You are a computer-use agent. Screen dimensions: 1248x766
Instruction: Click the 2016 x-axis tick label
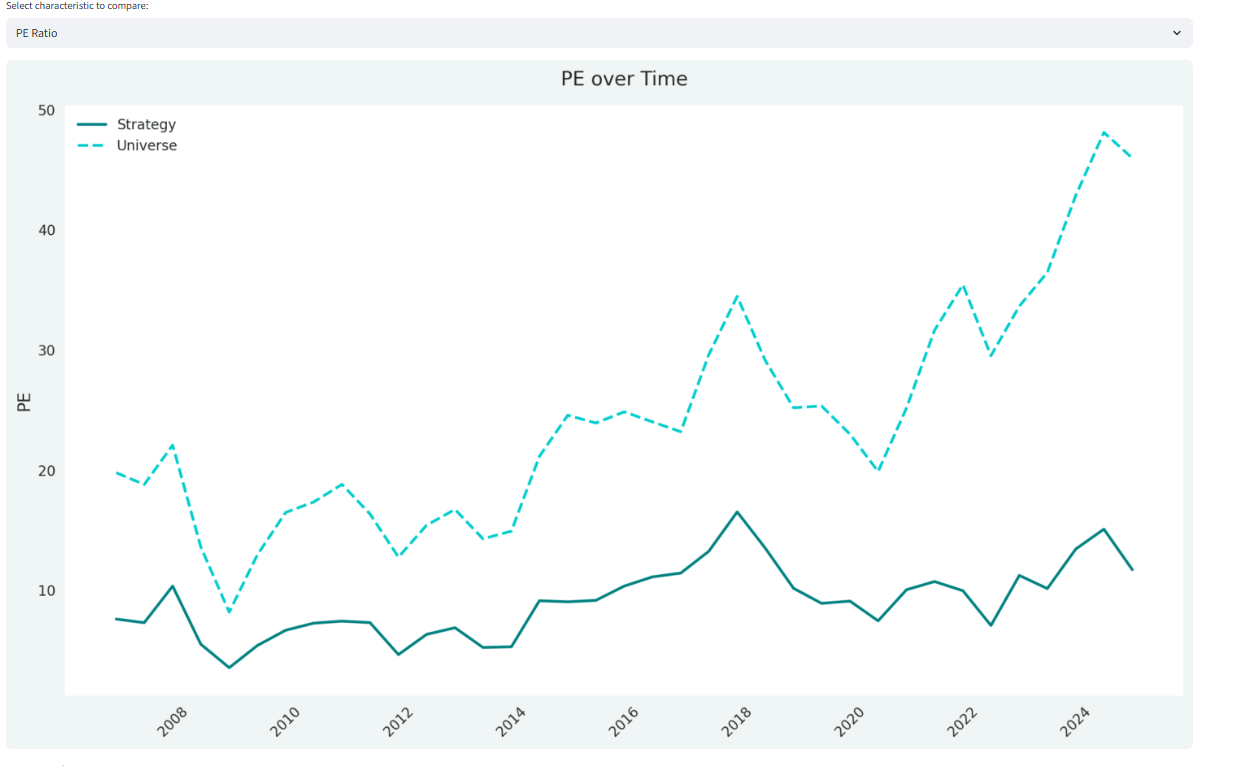(x=624, y=718)
